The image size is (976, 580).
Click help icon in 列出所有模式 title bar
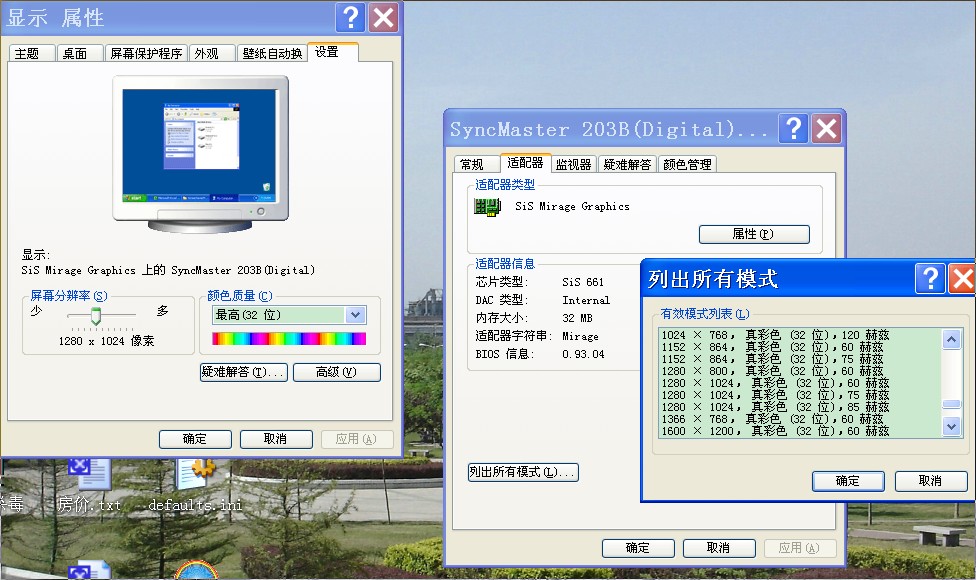pos(930,278)
